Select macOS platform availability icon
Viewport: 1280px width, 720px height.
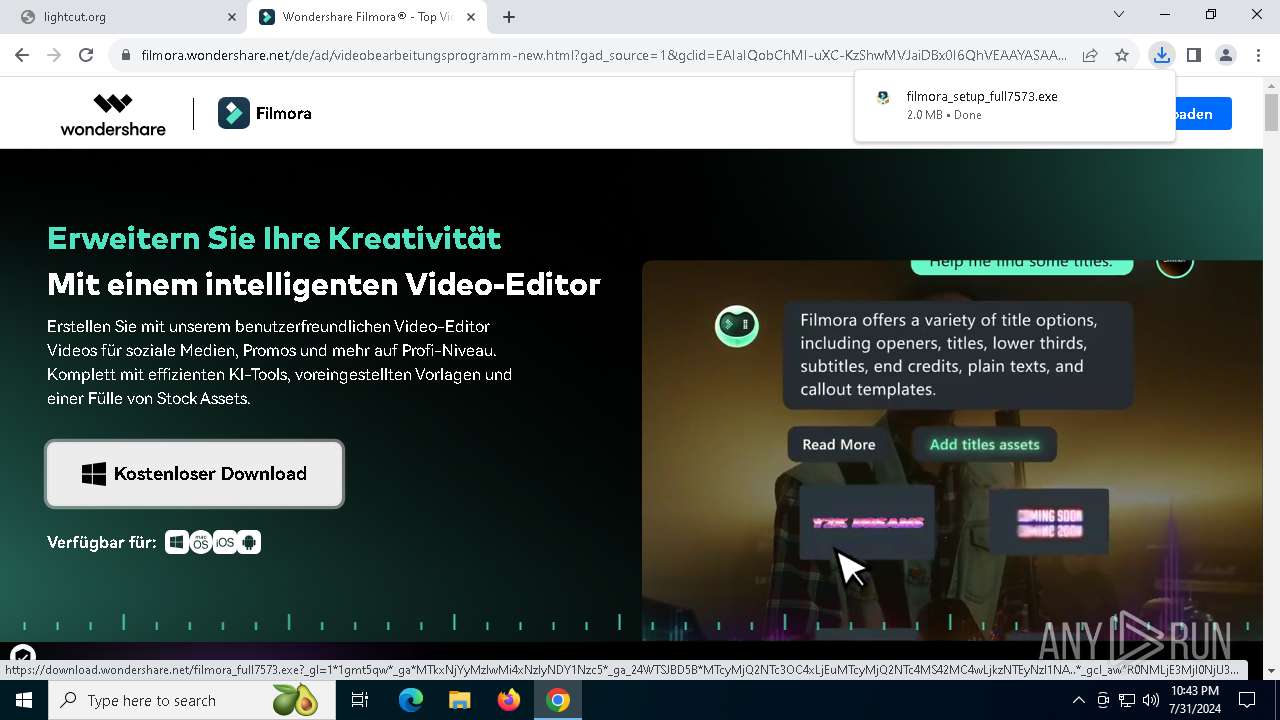coord(201,542)
